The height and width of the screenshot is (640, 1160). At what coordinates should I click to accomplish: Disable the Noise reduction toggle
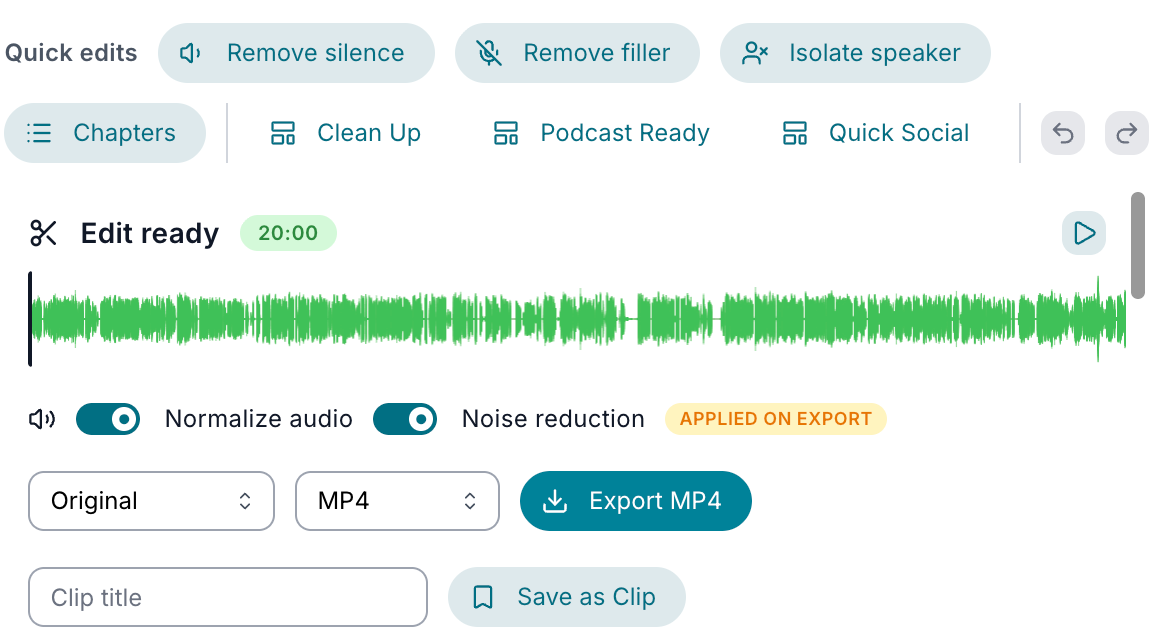tap(405, 420)
